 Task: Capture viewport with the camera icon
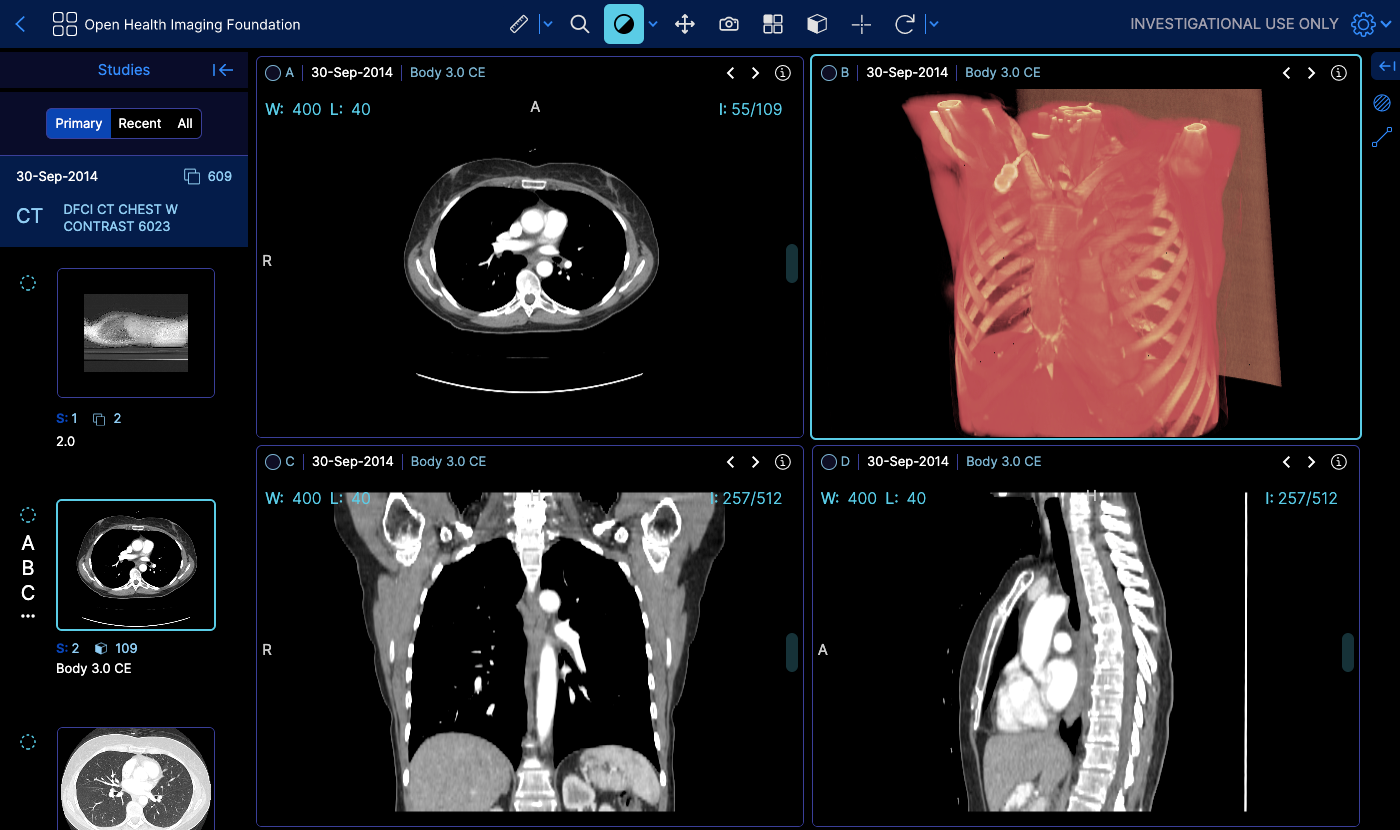point(729,24)
